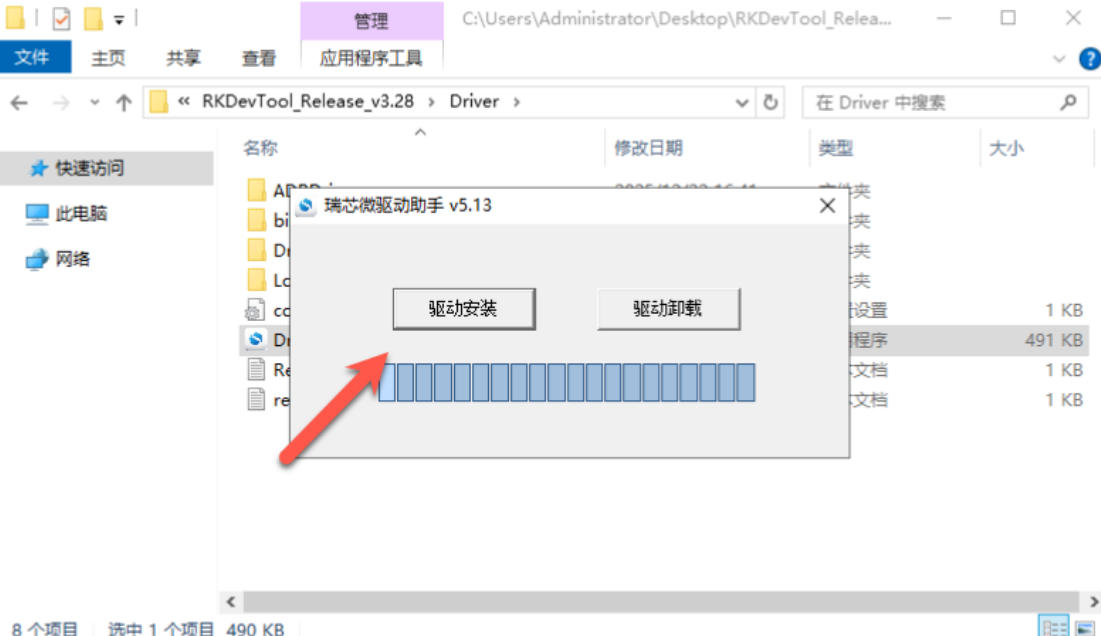Open the Explorer help icon
The height and width of the screenshot is (636, 1101).
pos(1089,59)
